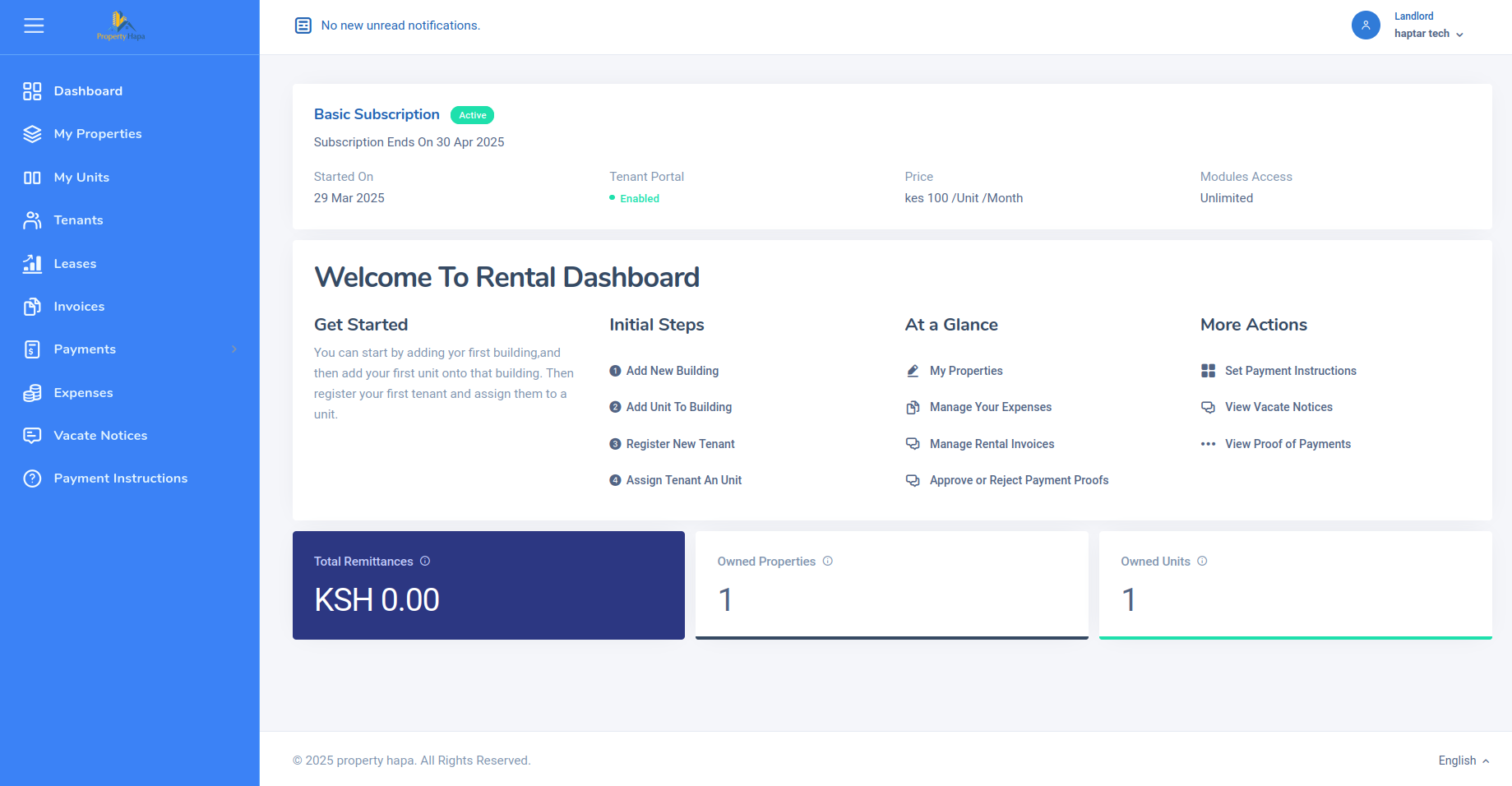Viewport: 1512px width, 786px height.
Task: Open the Manage Rental Invoices link
Action: (x=992, y=444)
